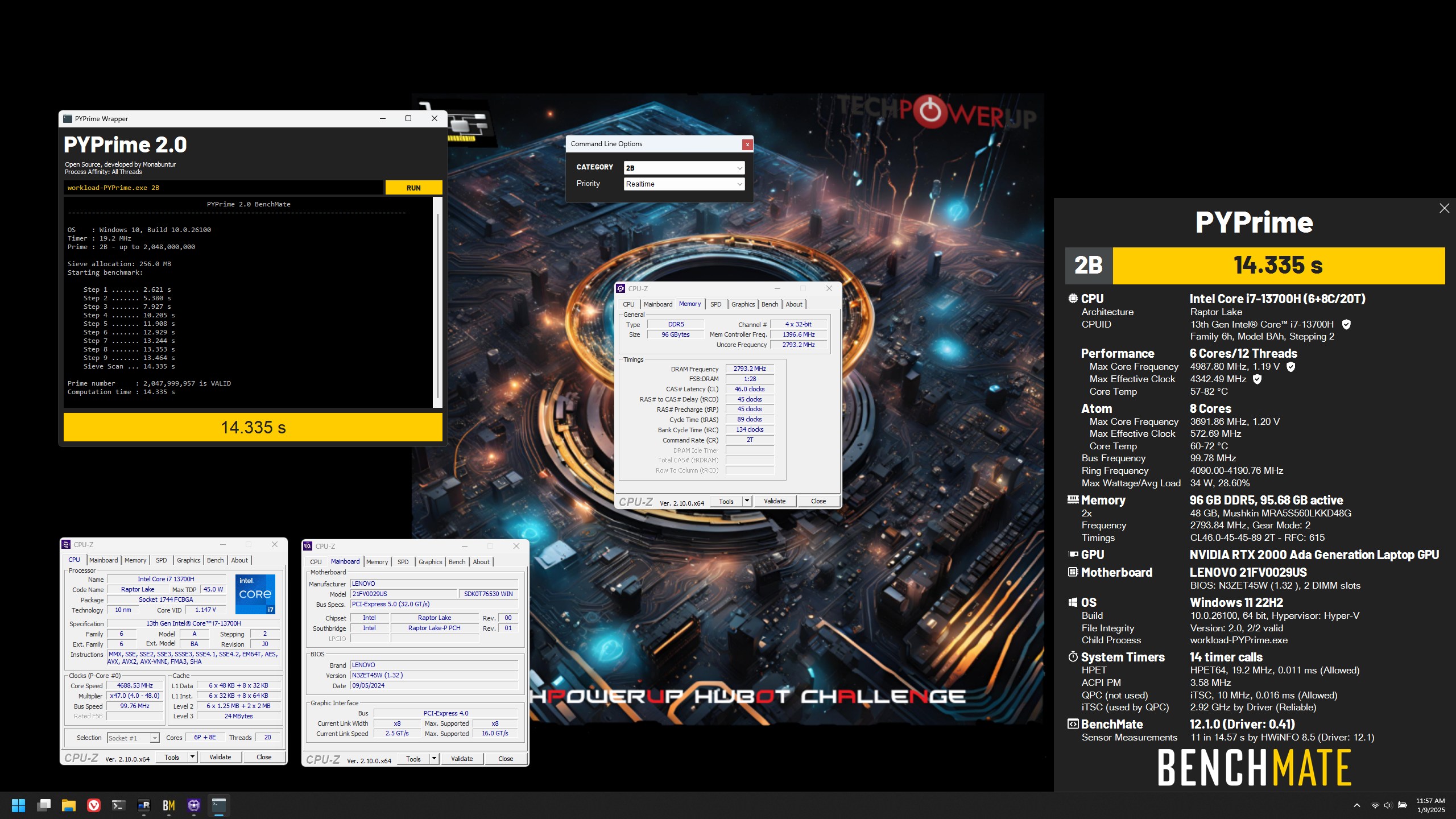Click the verified shield beside 4987.80 MHz
1456x819 pixels.
click(1291, 367)
